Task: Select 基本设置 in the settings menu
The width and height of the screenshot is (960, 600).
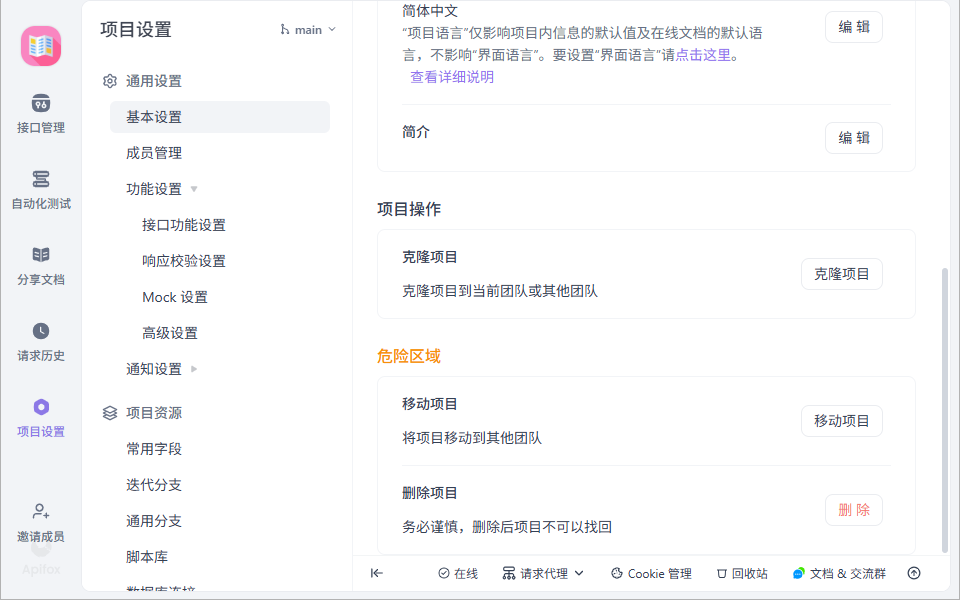Action: pos(220,117)
